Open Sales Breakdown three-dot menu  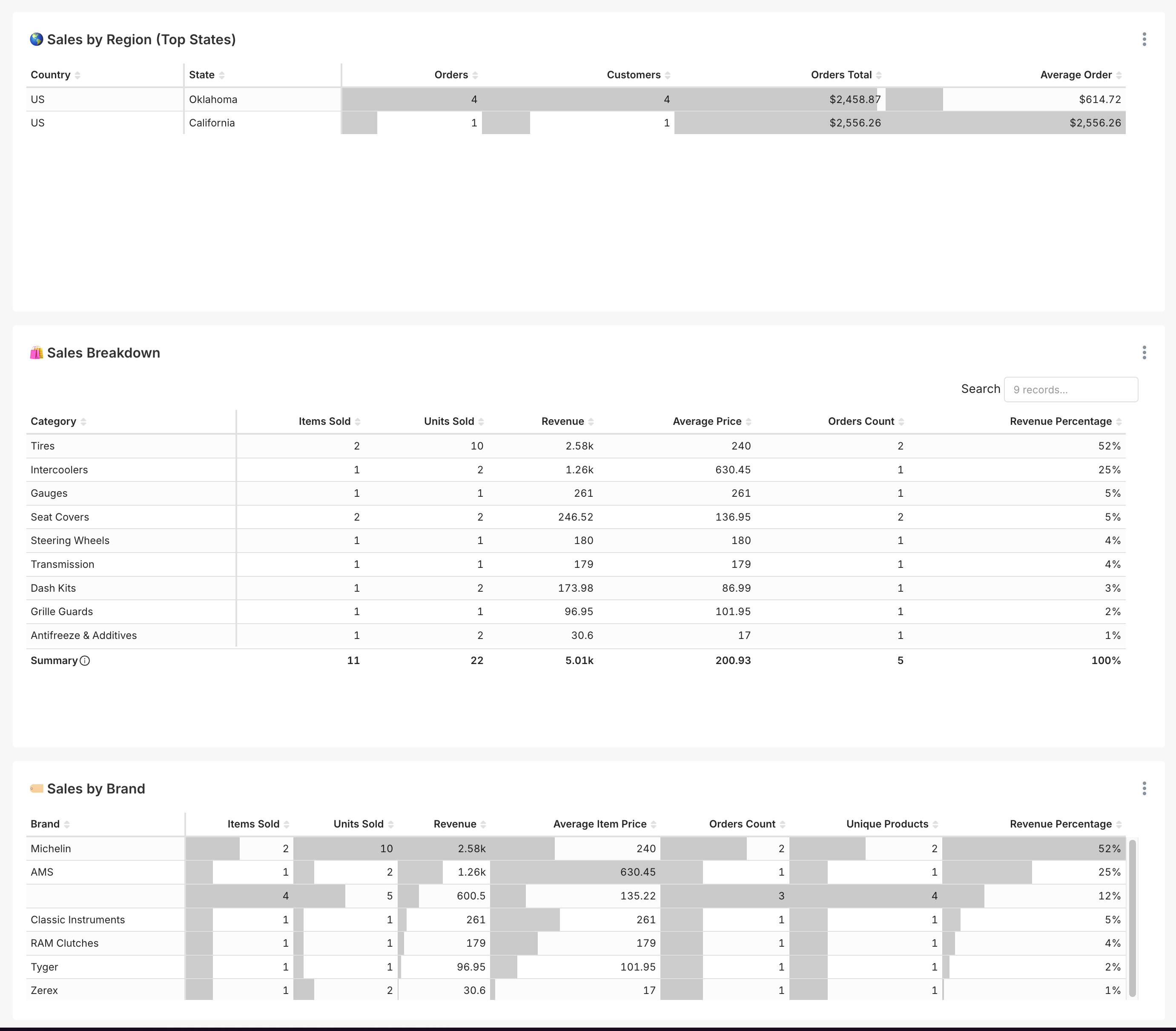click(x=1144, y=353)
